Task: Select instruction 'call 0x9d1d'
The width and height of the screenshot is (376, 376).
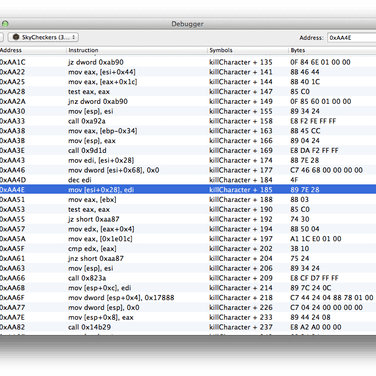Action: tap(87, 151)
